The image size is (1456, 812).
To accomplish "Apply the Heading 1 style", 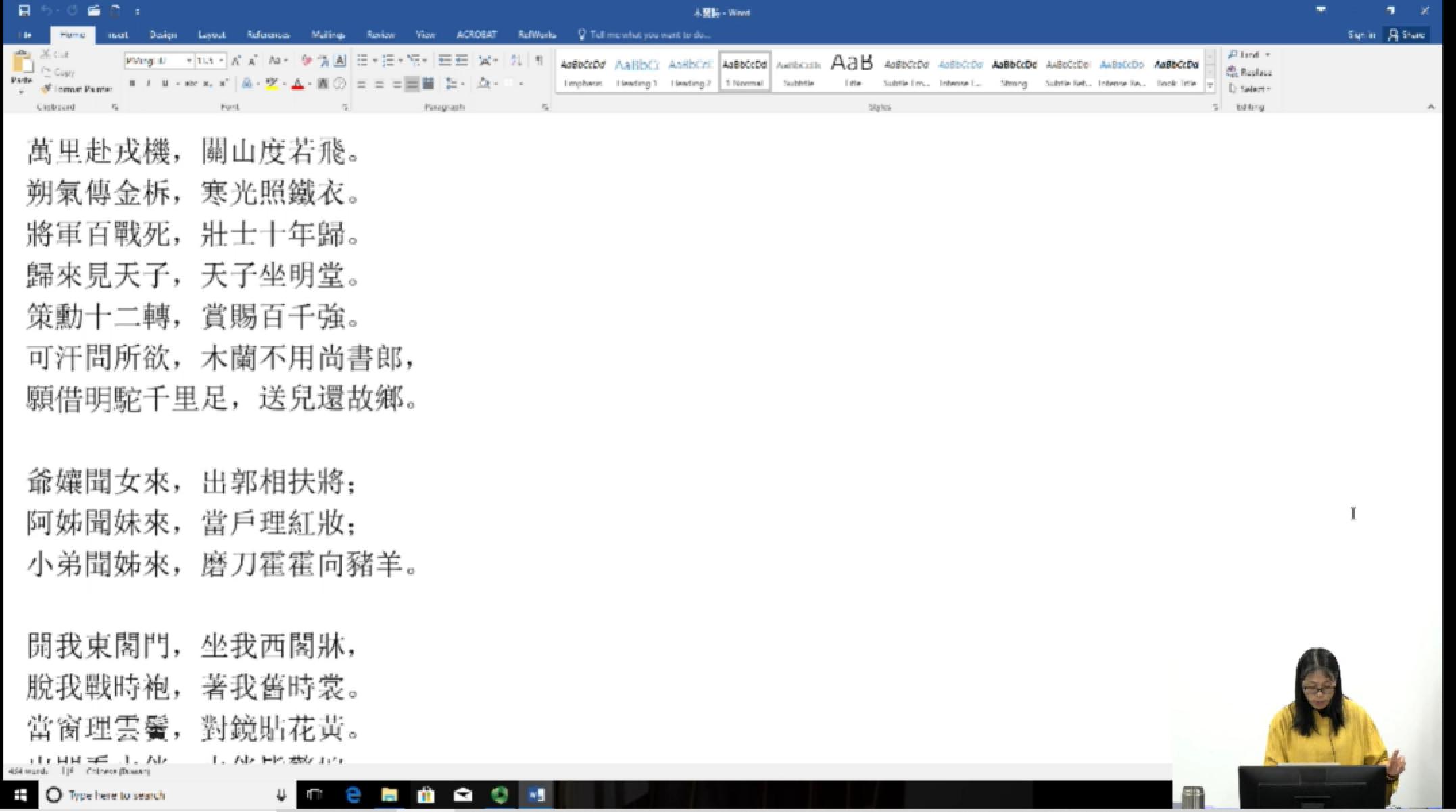I will click(636, 72).
